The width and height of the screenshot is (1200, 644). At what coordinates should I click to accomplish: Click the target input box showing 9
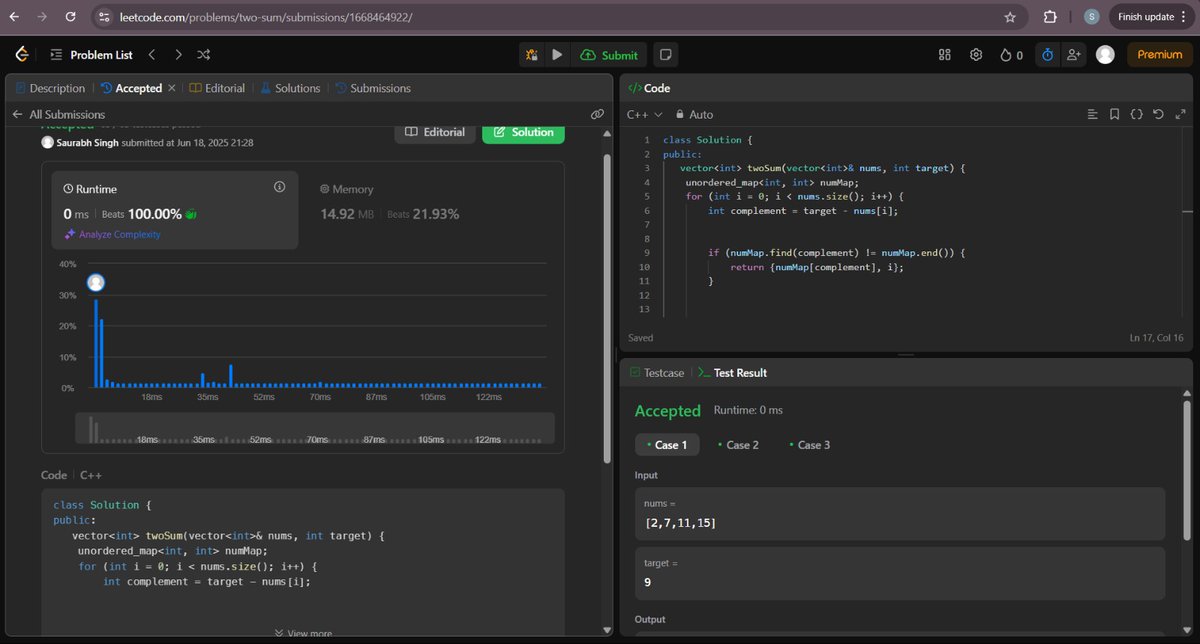(x=900, y=573)
